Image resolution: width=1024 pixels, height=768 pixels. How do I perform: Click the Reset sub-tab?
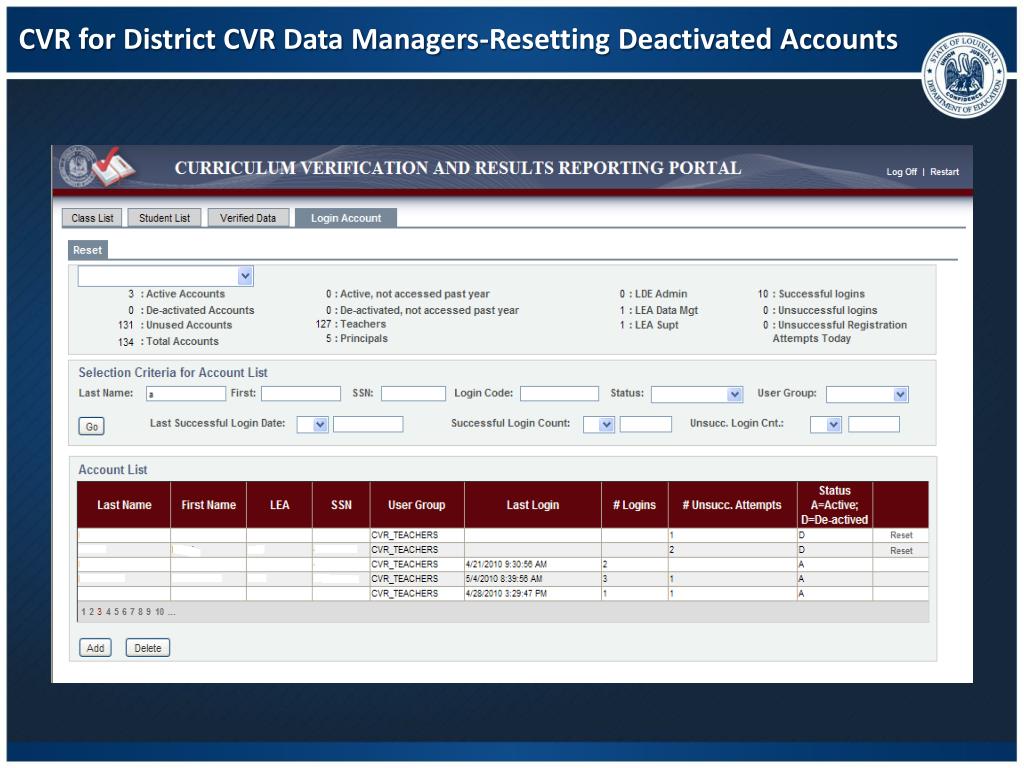coord(88,250)
